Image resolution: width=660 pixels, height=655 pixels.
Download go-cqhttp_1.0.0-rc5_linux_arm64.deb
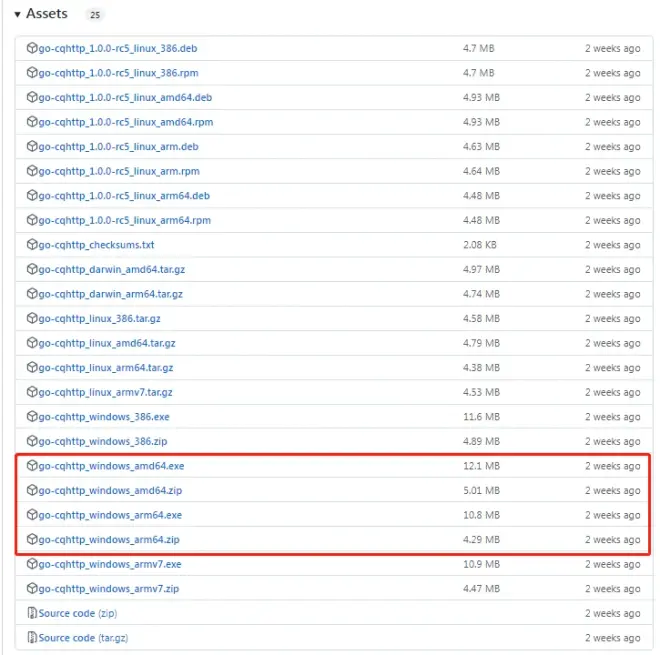coord(124,196)
